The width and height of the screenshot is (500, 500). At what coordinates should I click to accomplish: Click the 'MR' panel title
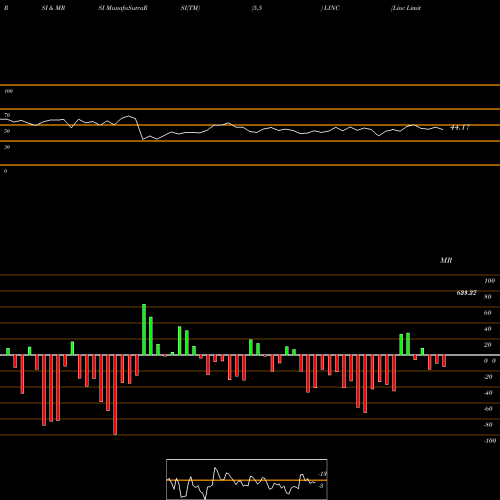(x=446, y=260)
